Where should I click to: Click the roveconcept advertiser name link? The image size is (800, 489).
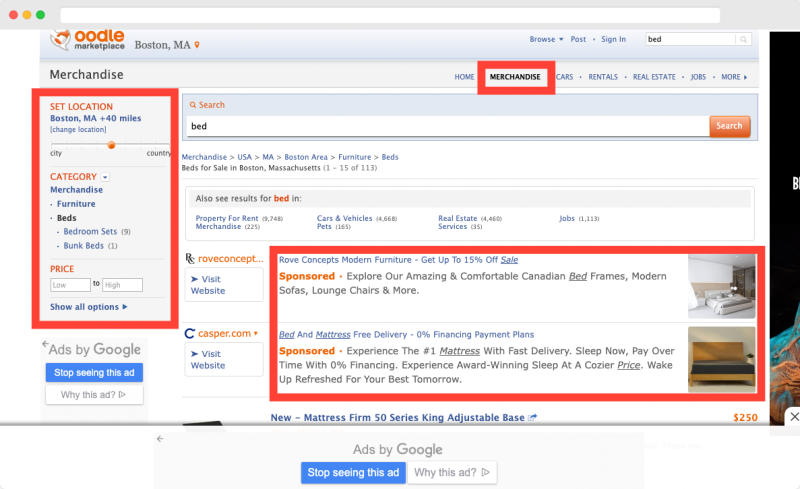coord(231,259)
